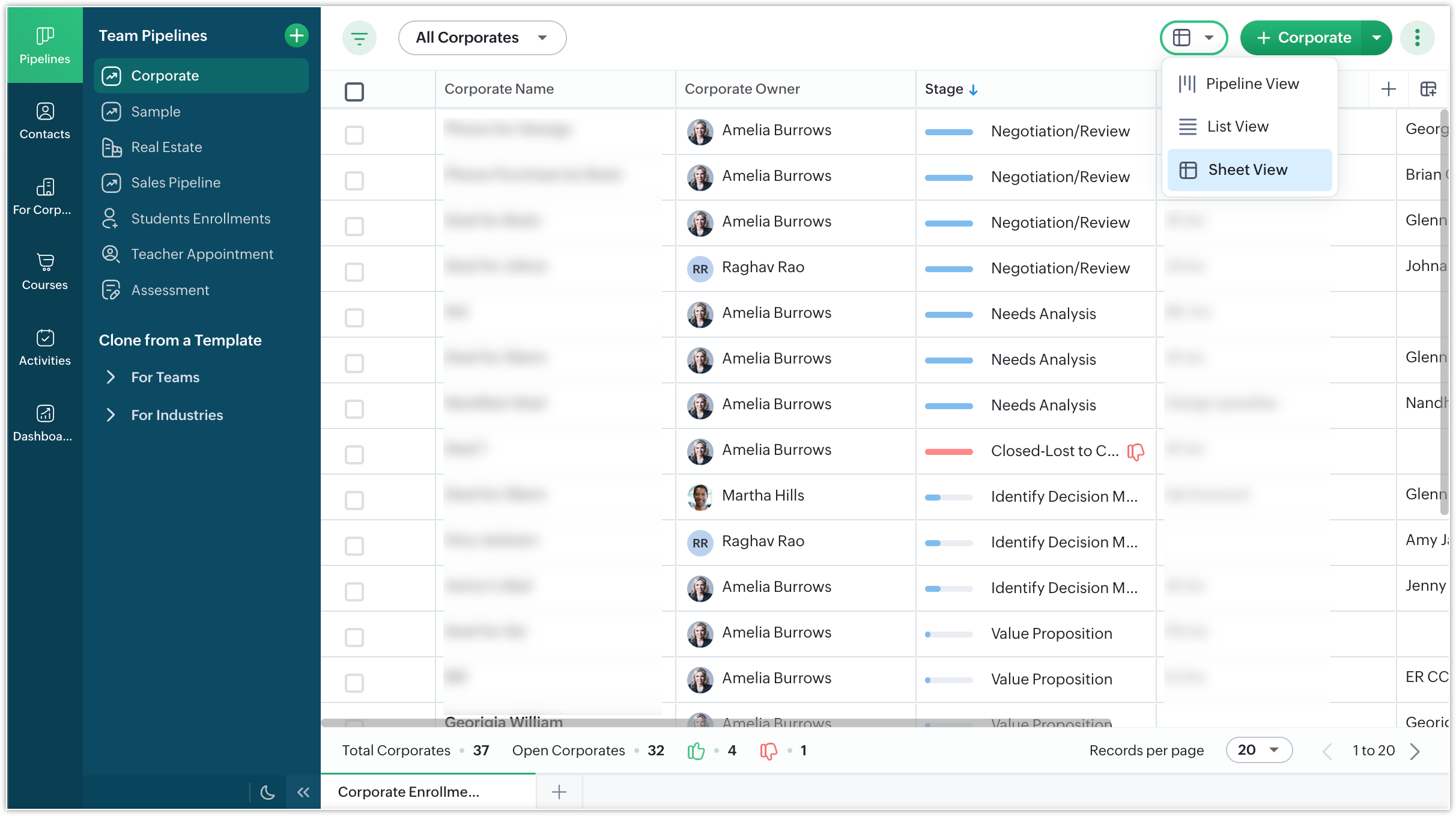The height and width of the screenshot is (816, 1456).
Task: Open the All Corporates dropdown
Action: click(x=482, y=38)
